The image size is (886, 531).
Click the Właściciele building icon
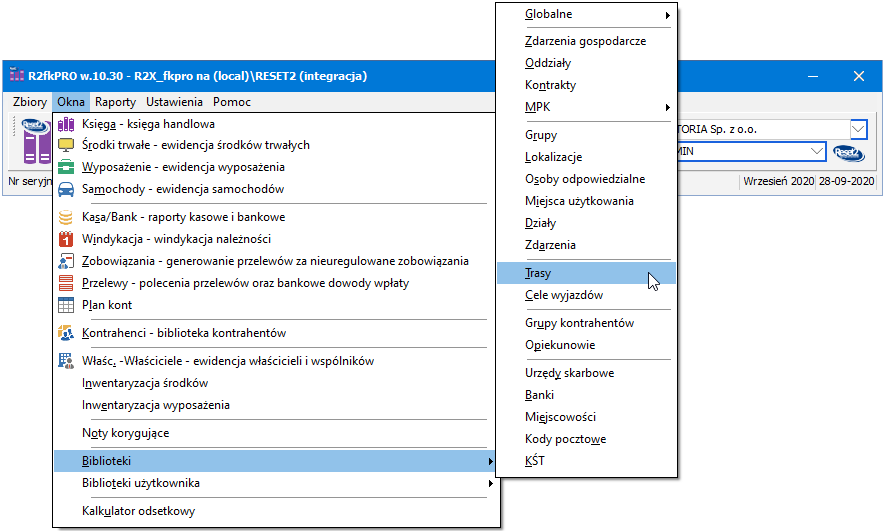(x=66, y=361)
